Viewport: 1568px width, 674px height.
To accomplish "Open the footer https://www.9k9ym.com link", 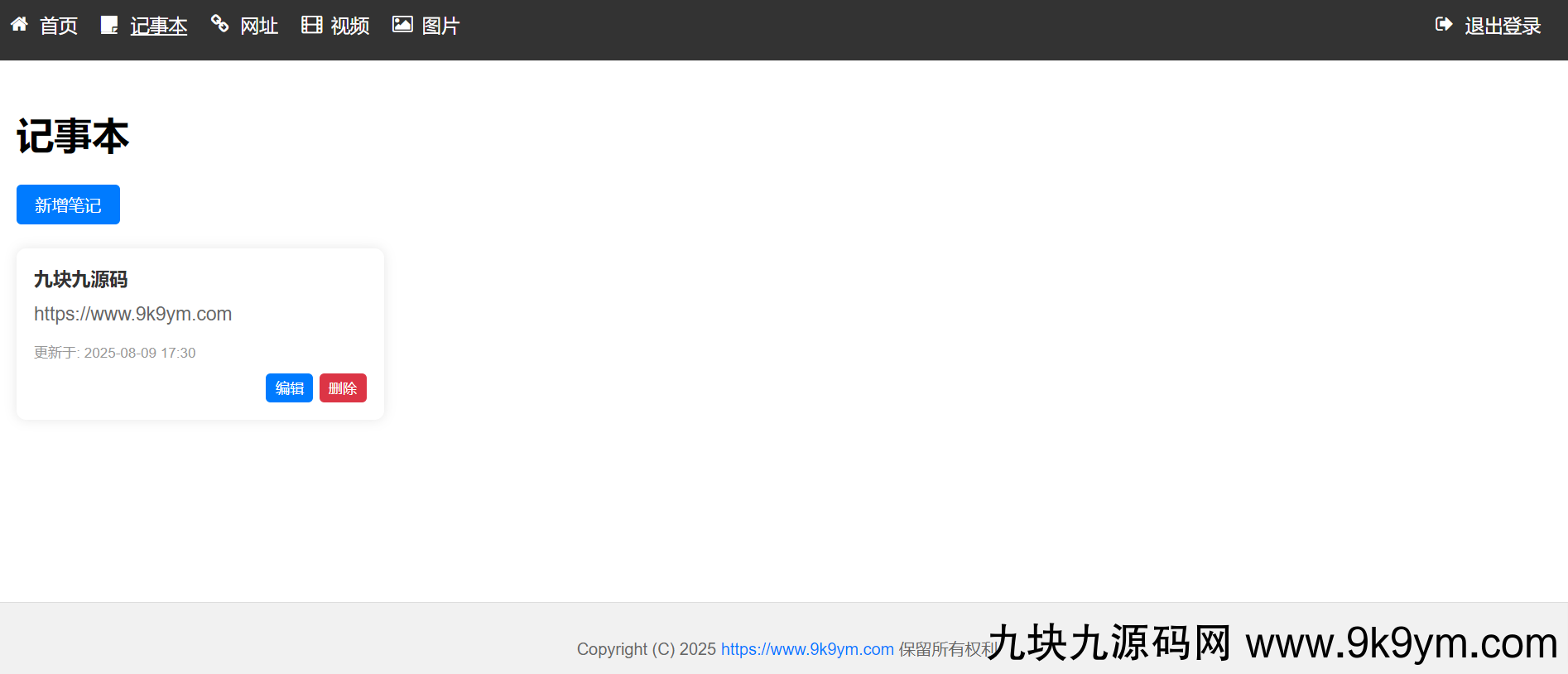I will (807, 649).
